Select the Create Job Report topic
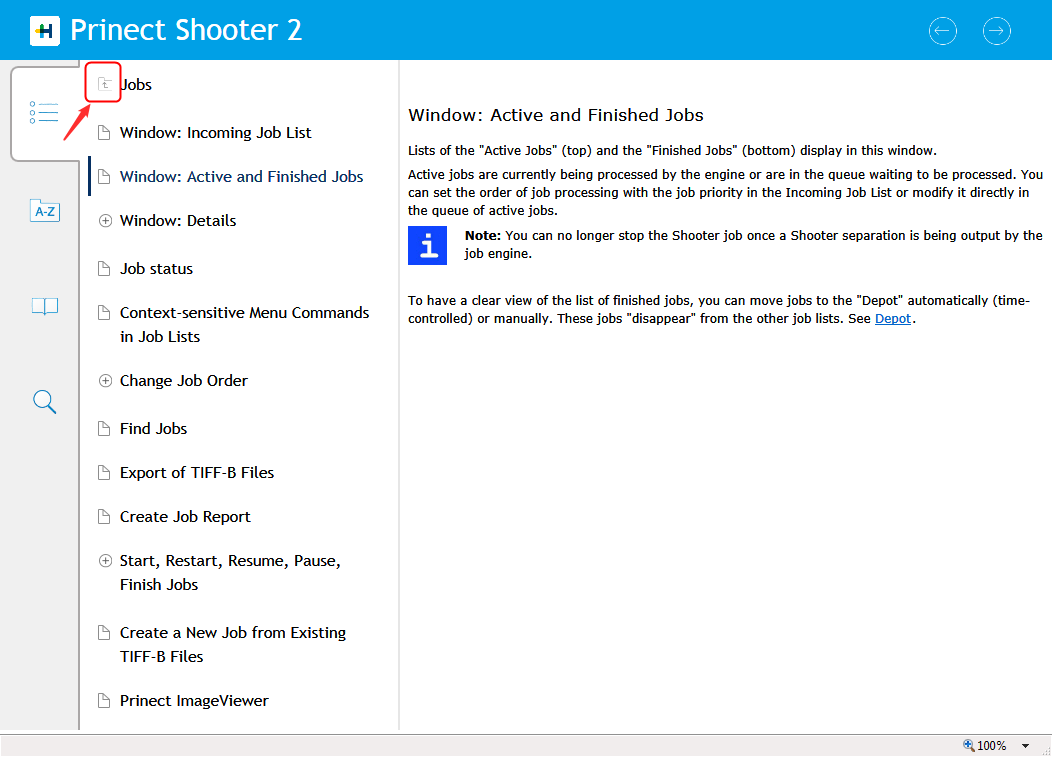1052x757 pixels. 185,517
